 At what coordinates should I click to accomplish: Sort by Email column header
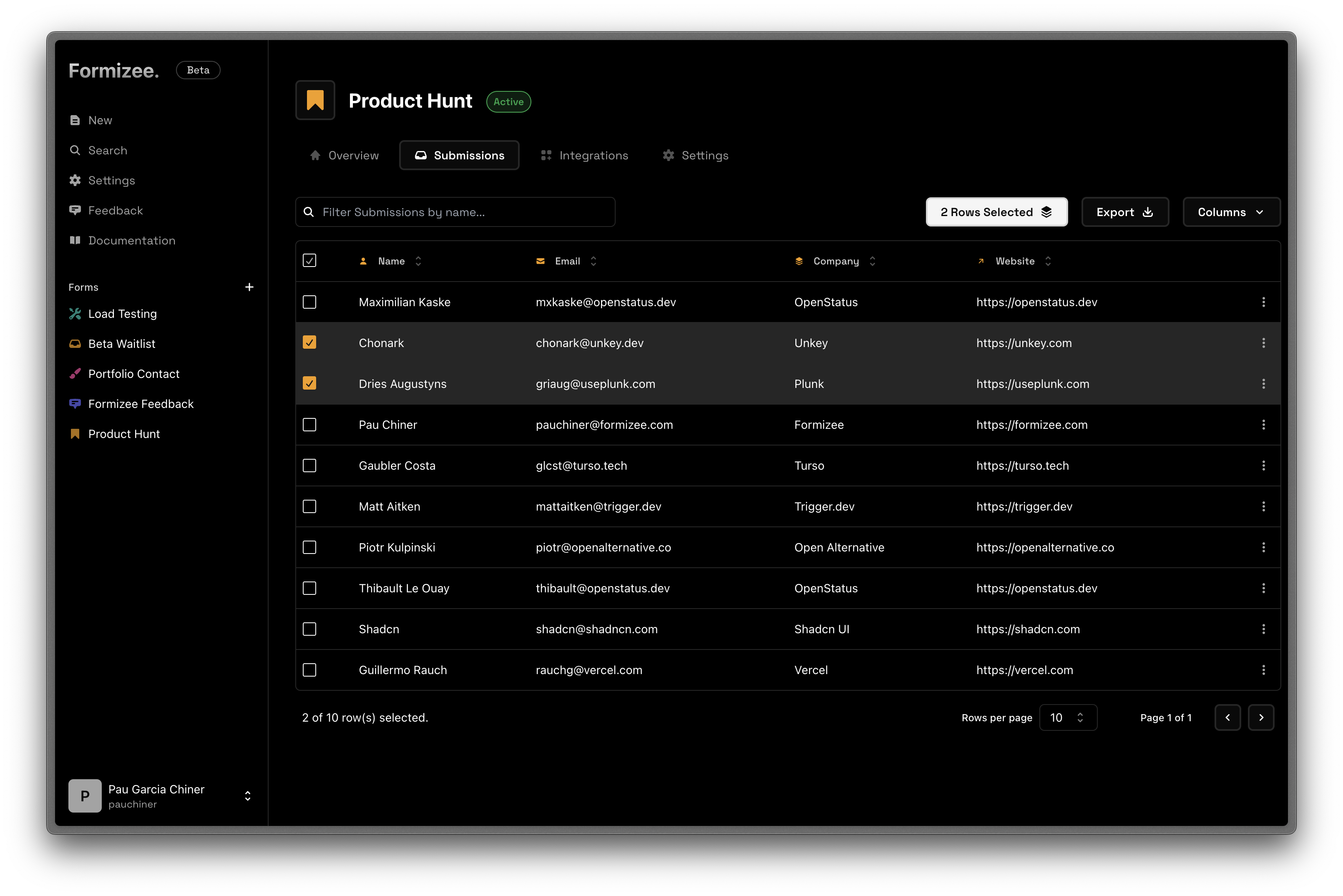(x=567, y=261)
